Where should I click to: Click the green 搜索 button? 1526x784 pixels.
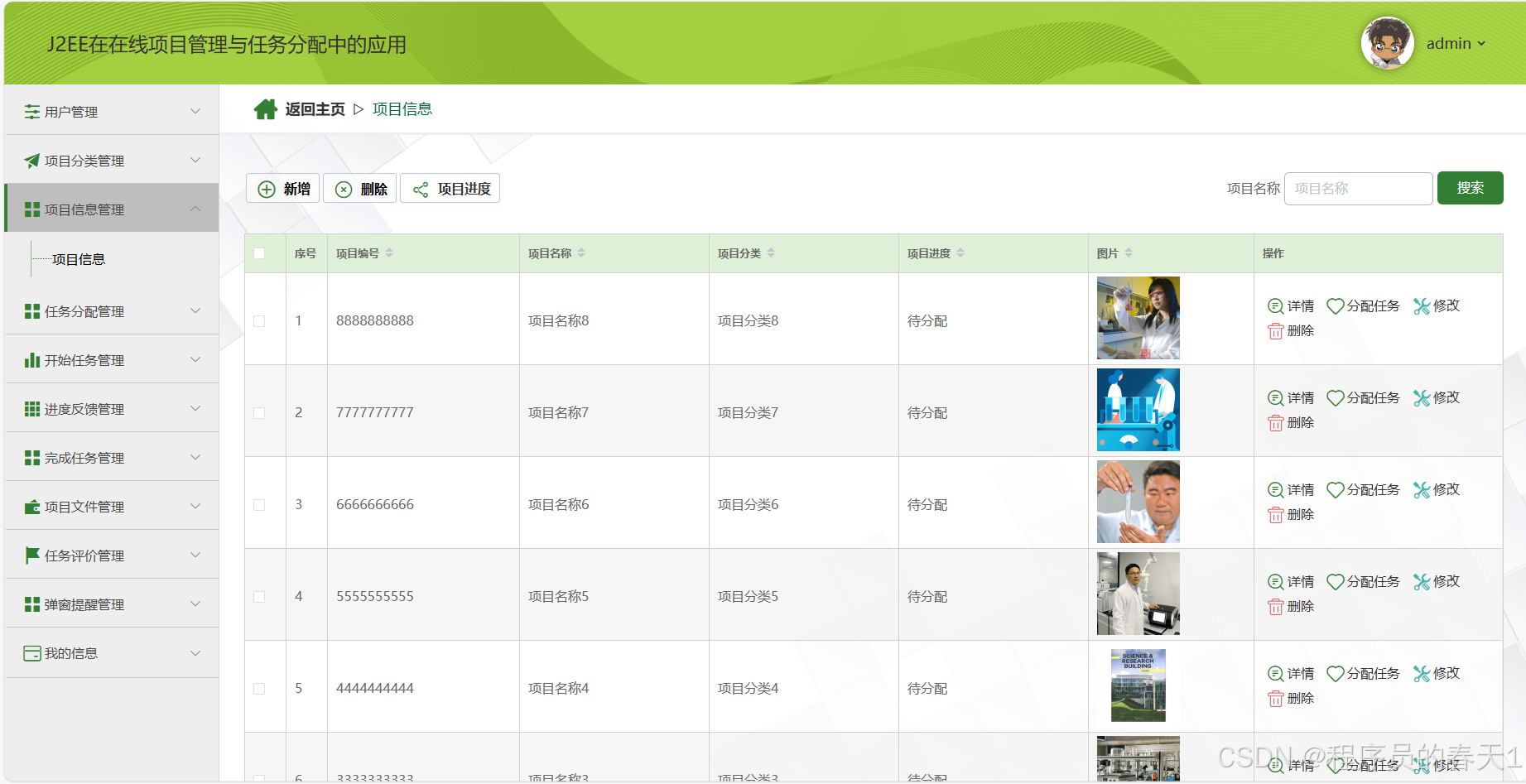pos(1471,188)
